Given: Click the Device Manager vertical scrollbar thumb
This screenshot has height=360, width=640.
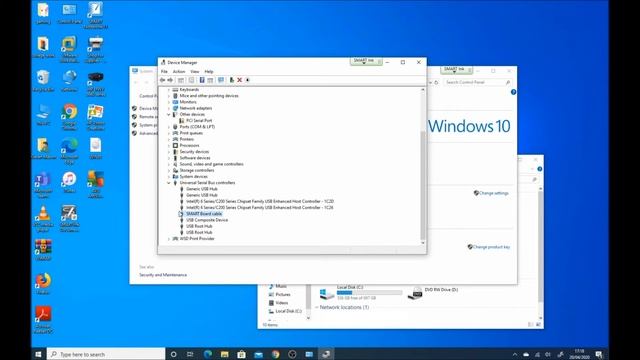Looking at the screenshot, I should 423,186.
